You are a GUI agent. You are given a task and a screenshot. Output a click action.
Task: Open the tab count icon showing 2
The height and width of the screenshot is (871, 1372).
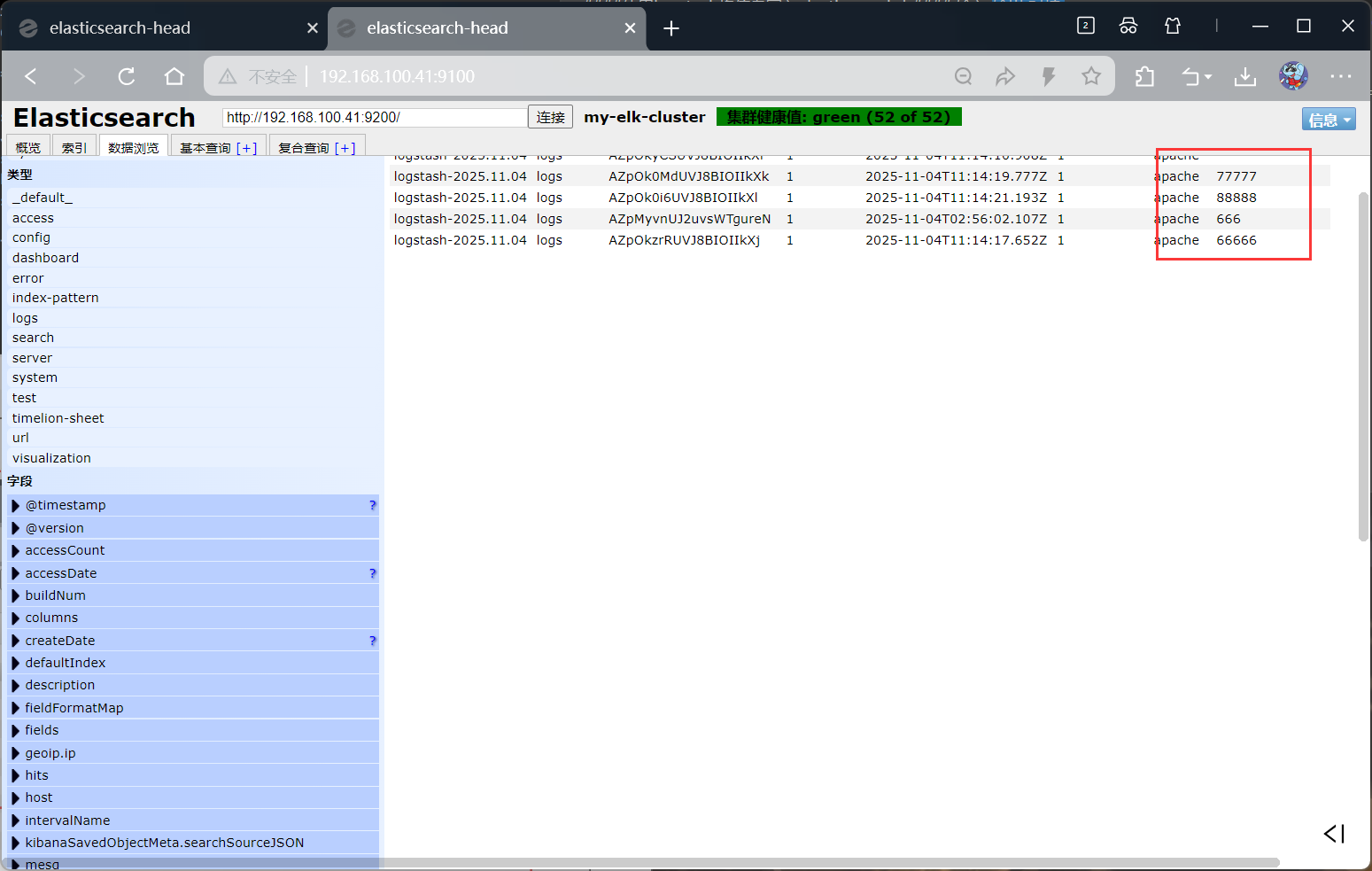pyautogui.click(x=1086, y=26)
